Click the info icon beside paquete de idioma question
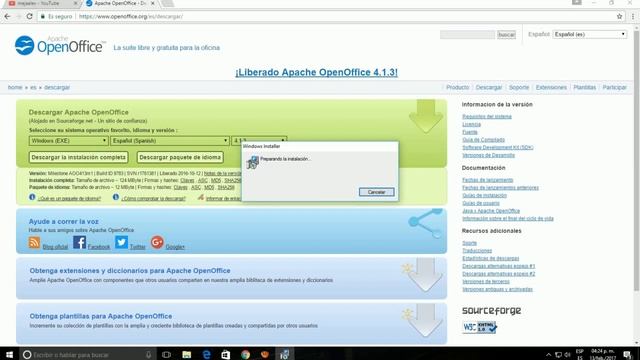Screen dimensions: 640x360 coord(32,197)
